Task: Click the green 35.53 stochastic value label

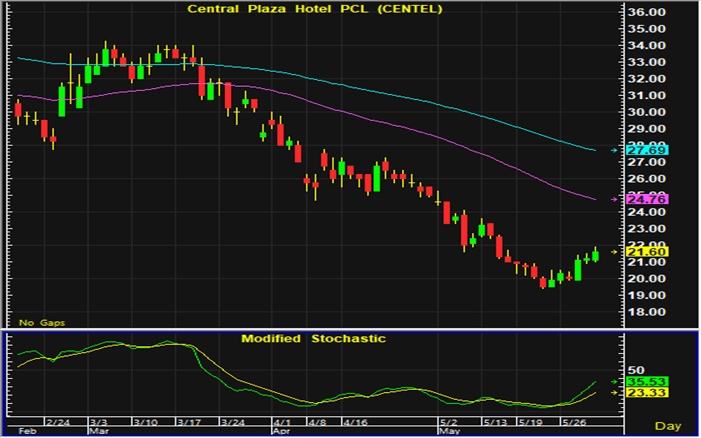Action: (640, 381)
